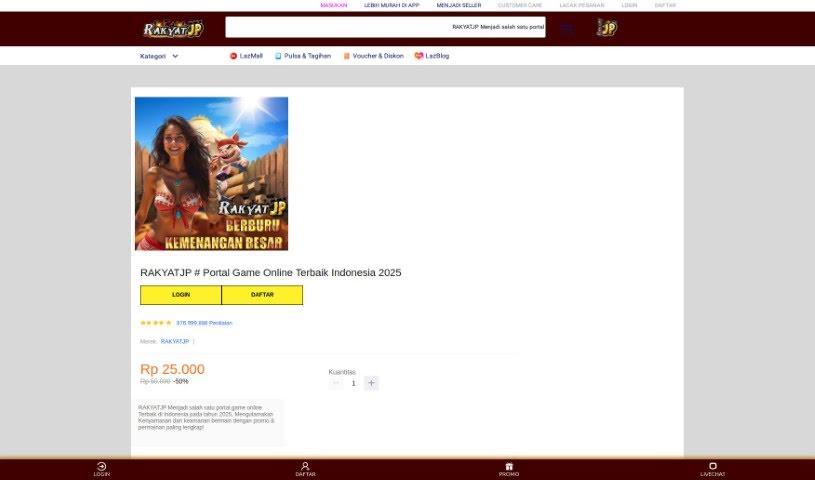This screenshot has width=815, height=480.
Task: Expand the Kategori dropdown
Action: pos(159,56)
